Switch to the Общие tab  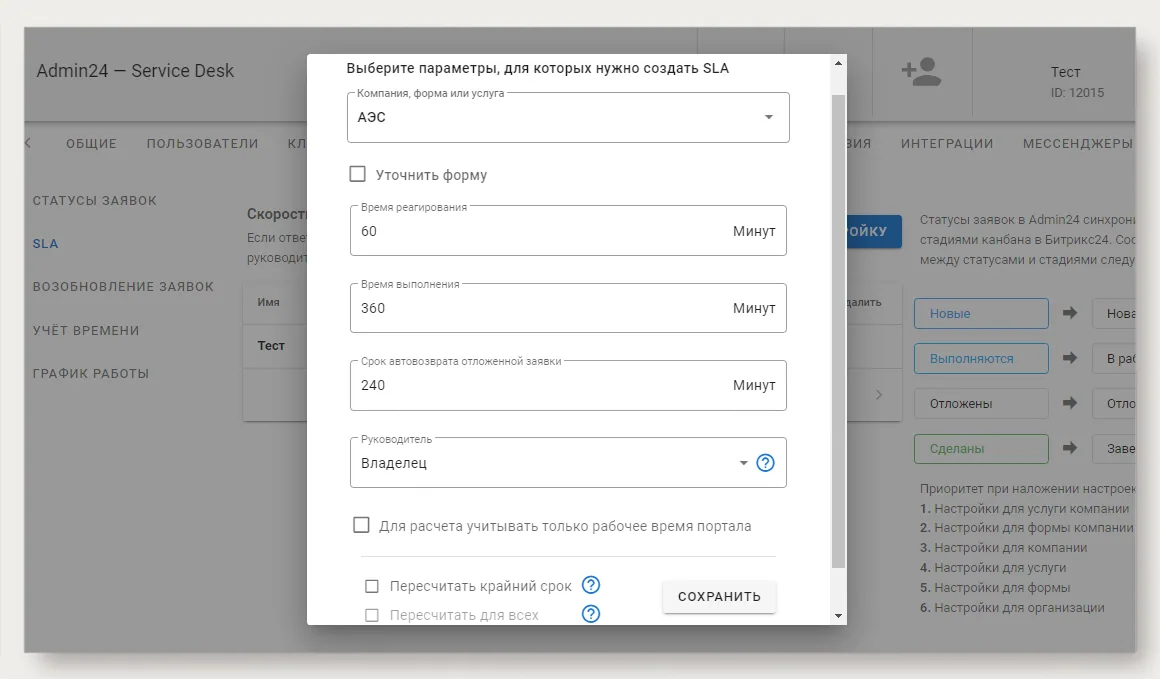92,143
